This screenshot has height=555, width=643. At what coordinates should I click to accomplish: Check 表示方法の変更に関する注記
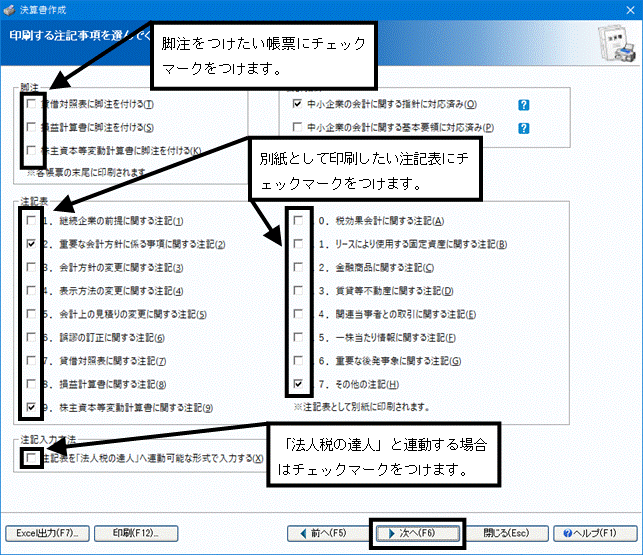point(31,291)
